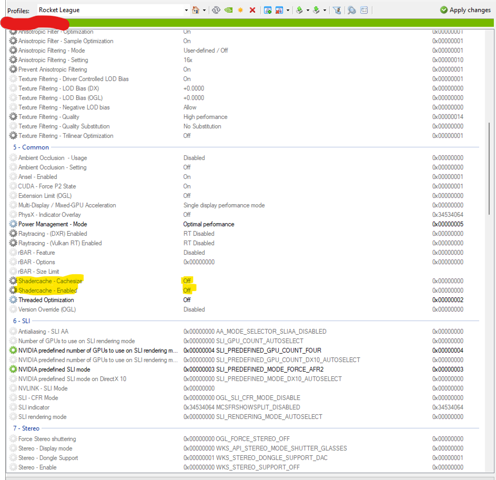Click 'SLI_GPU_COUNT_AUTOSELECT' value cell
496x480 pixels.
[x=243, y=341]
